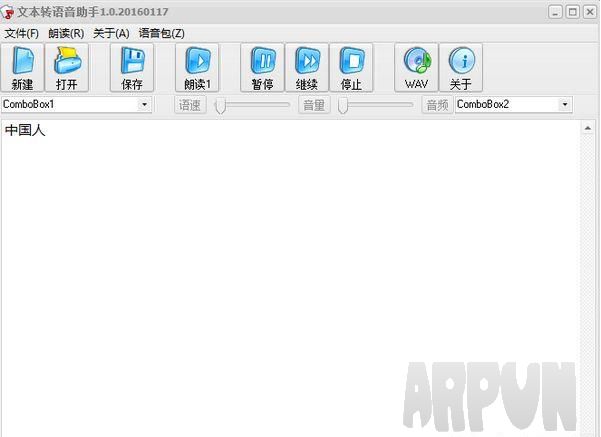Open the 关于(A) menu
The width and height of the screenshot is (601, 437).
click(x=111, y=33)
